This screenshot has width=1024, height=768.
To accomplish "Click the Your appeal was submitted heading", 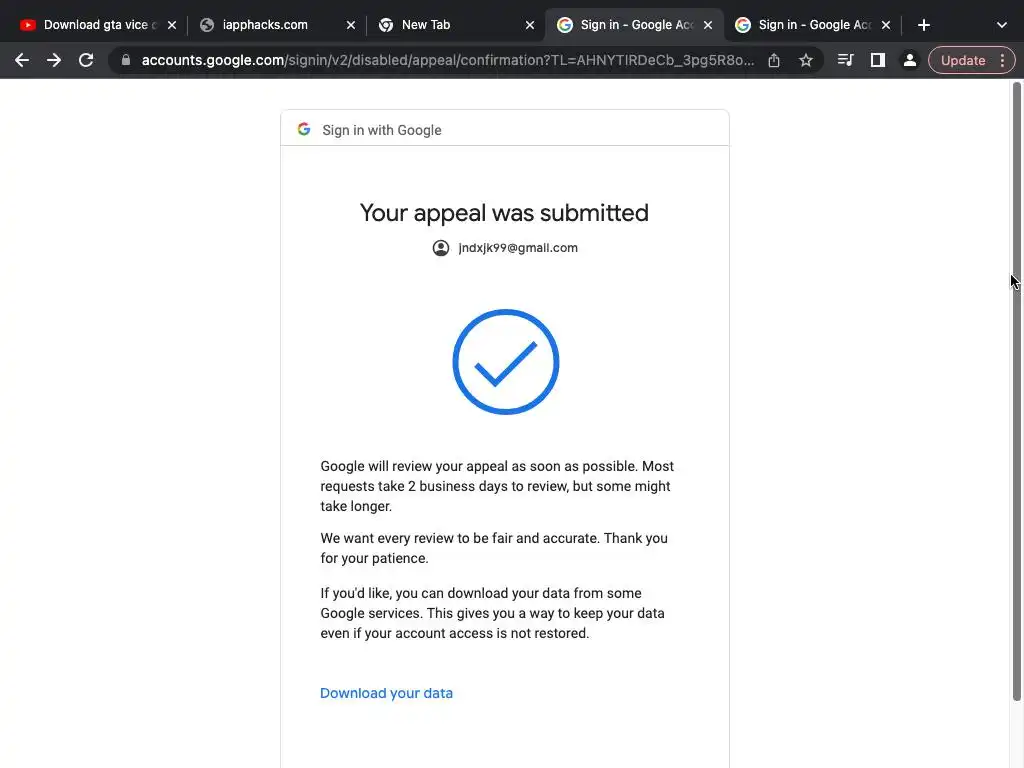I will [x=504, y=213].
